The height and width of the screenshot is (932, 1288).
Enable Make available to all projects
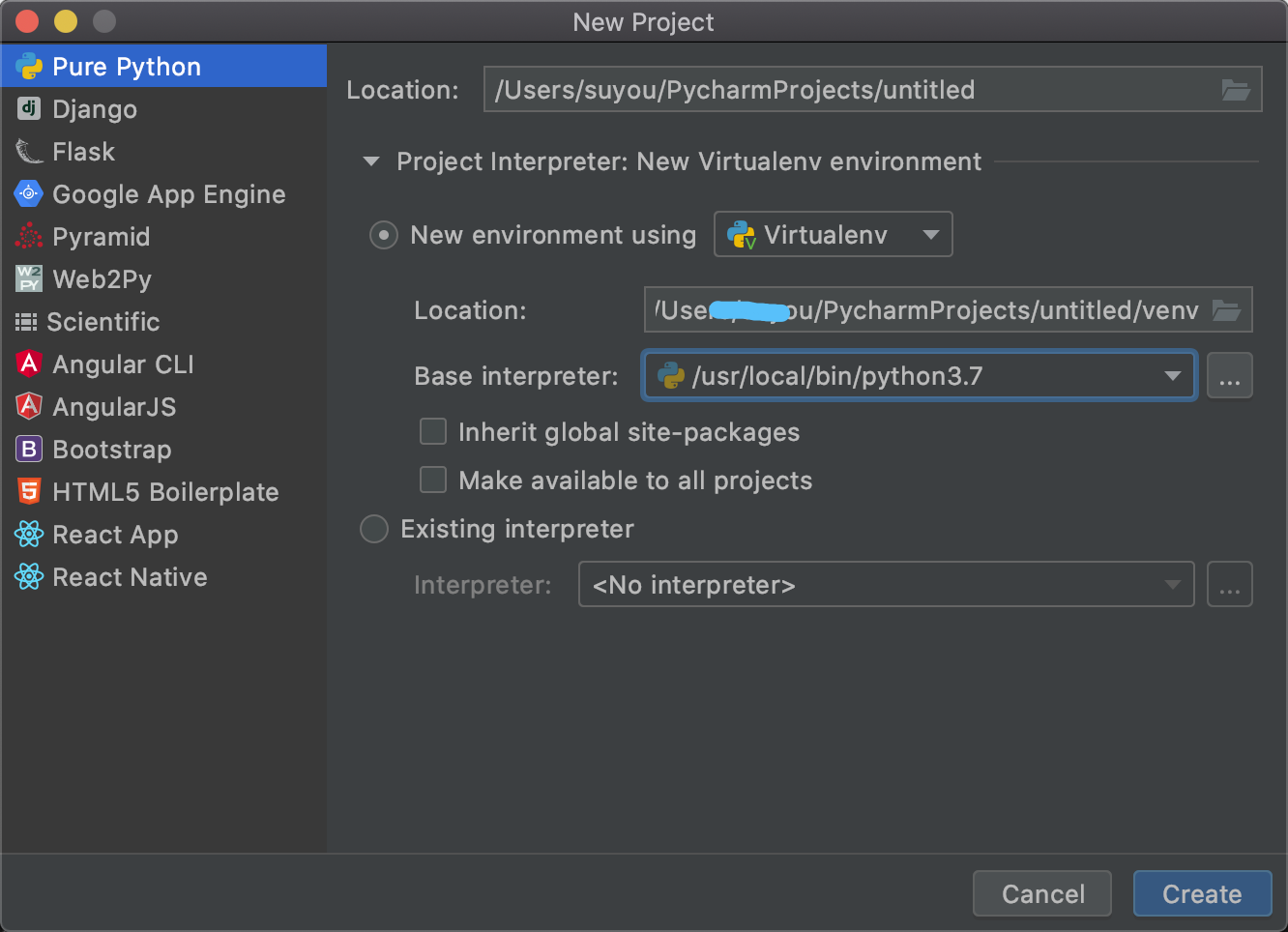(433, 480)
